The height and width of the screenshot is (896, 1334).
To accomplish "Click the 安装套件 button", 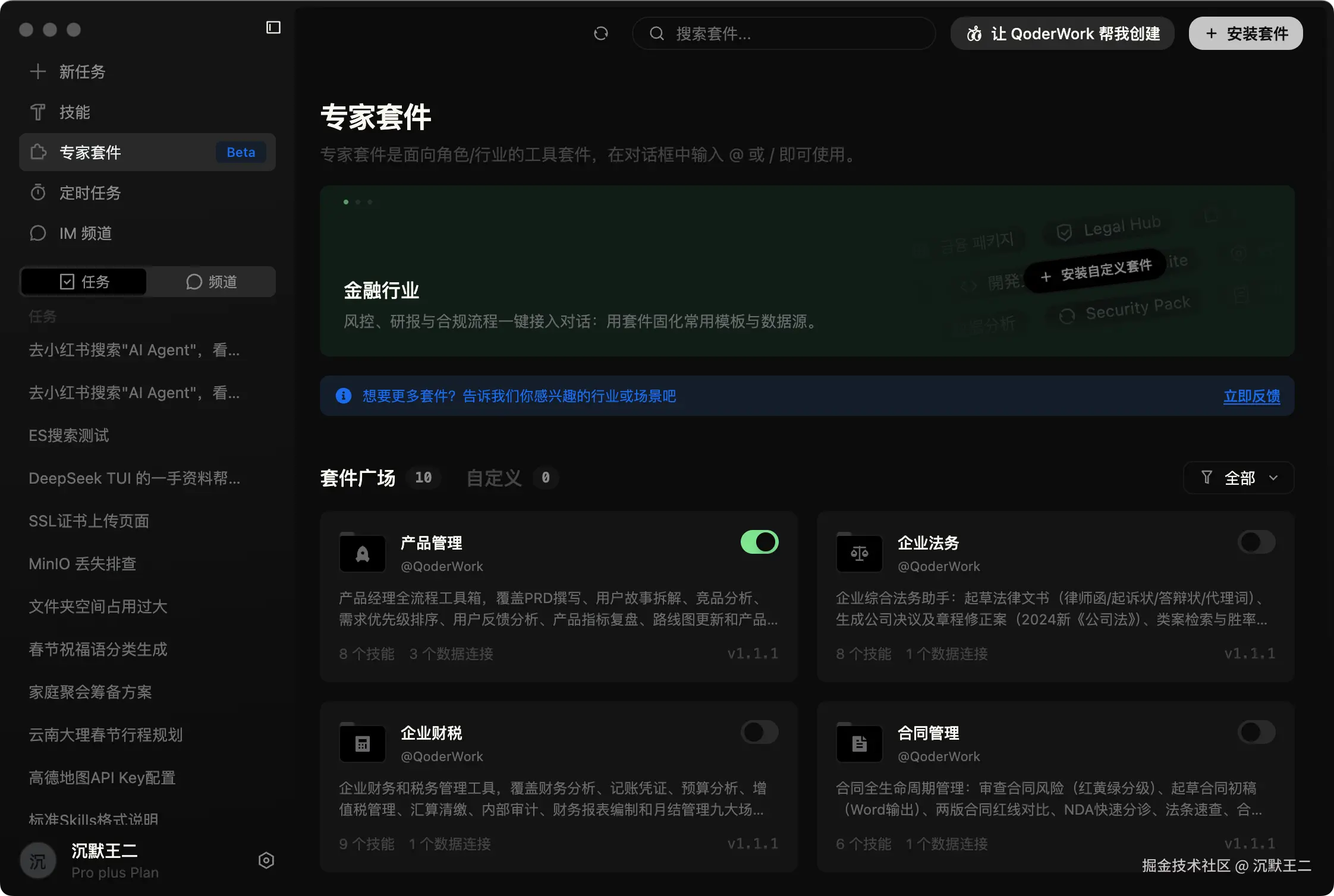I will click(x=1246, y=33).
